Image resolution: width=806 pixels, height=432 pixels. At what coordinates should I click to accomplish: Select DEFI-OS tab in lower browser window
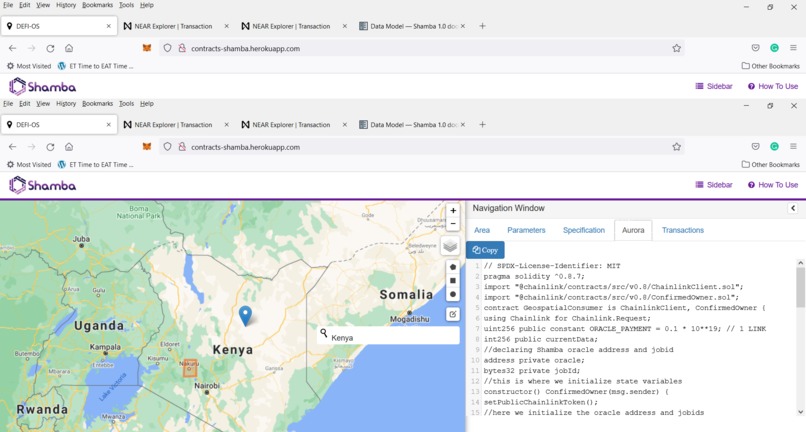pos(59,124)
